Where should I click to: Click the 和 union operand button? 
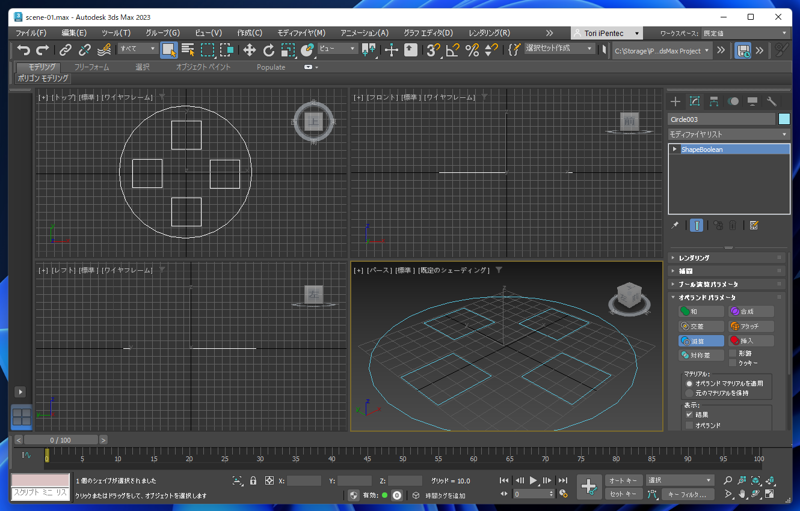pyautogui.click(x=701, y=312)
